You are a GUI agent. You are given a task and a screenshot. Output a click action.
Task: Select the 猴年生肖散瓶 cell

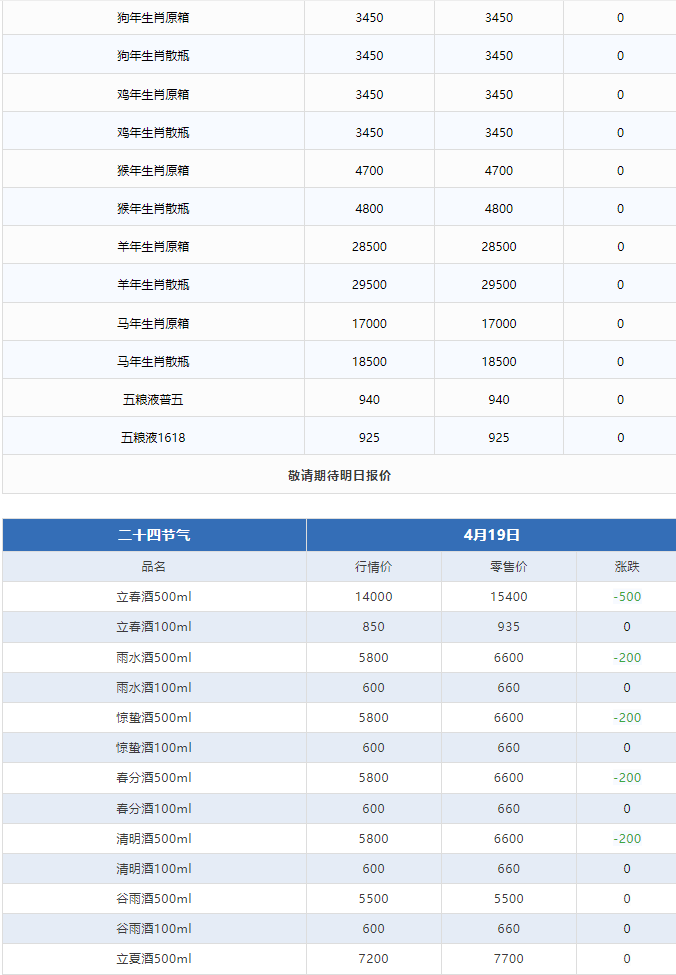[153, 208]
